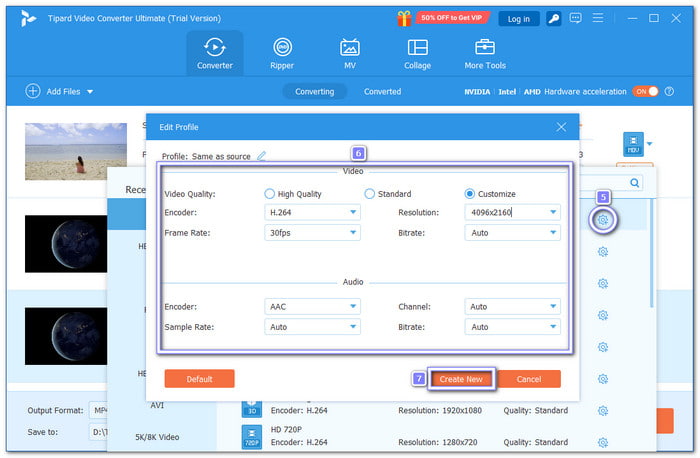Select Standard video quality option

[370, 194]
